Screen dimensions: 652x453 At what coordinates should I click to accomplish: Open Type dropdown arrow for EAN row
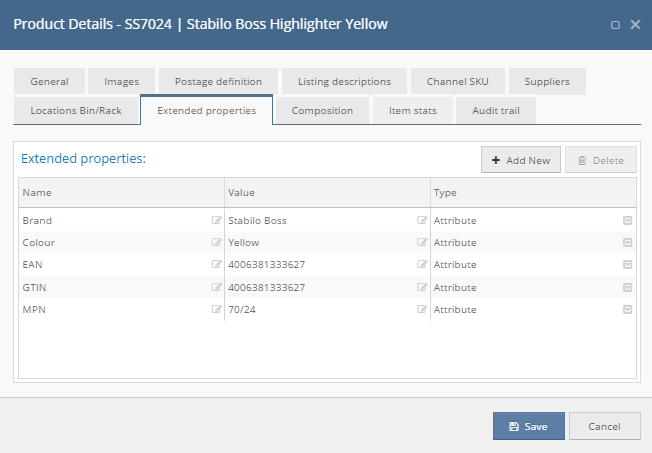[x=627, y=265]
